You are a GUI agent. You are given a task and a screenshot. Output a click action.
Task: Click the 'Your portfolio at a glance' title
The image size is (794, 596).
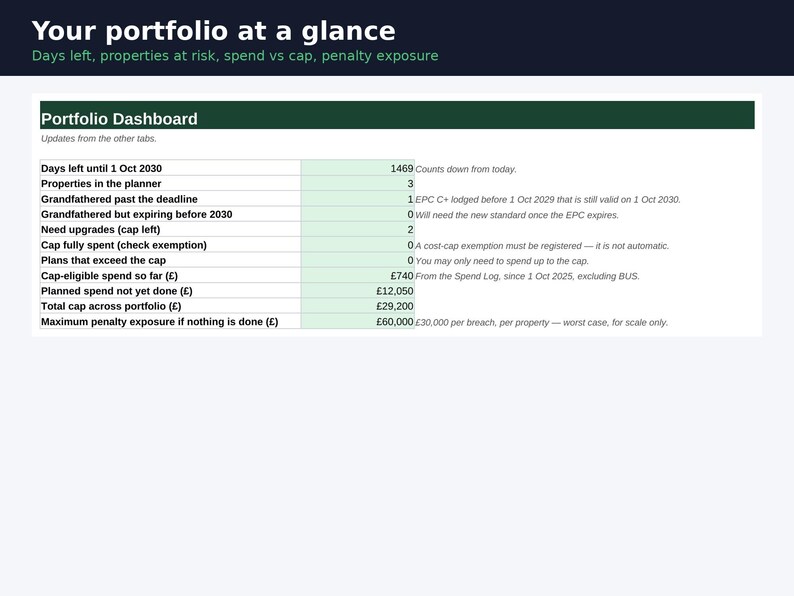[213, 31]
